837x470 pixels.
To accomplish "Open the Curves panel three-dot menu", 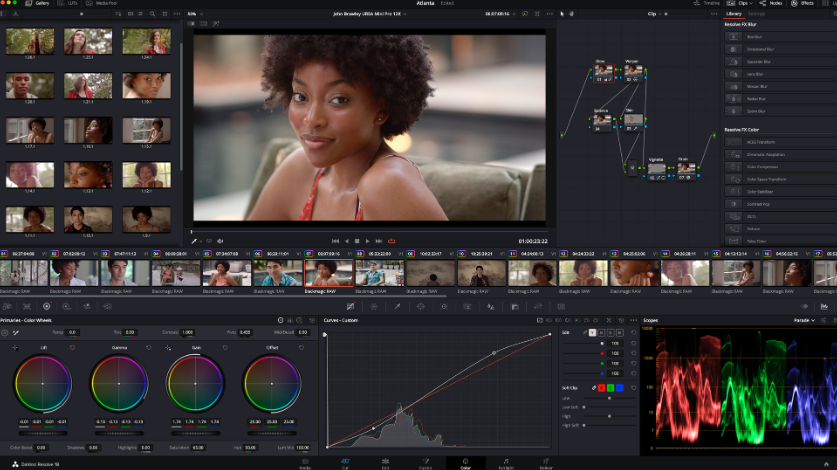I will coord(634,320).
